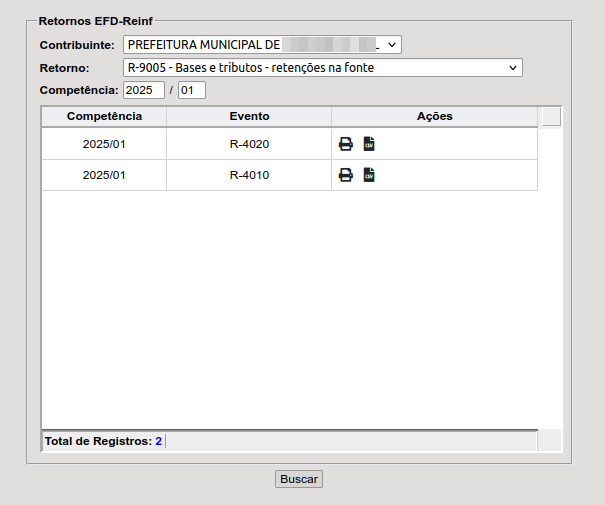Click the Retorno label
605x505 pixels.
tap(65, 68)
